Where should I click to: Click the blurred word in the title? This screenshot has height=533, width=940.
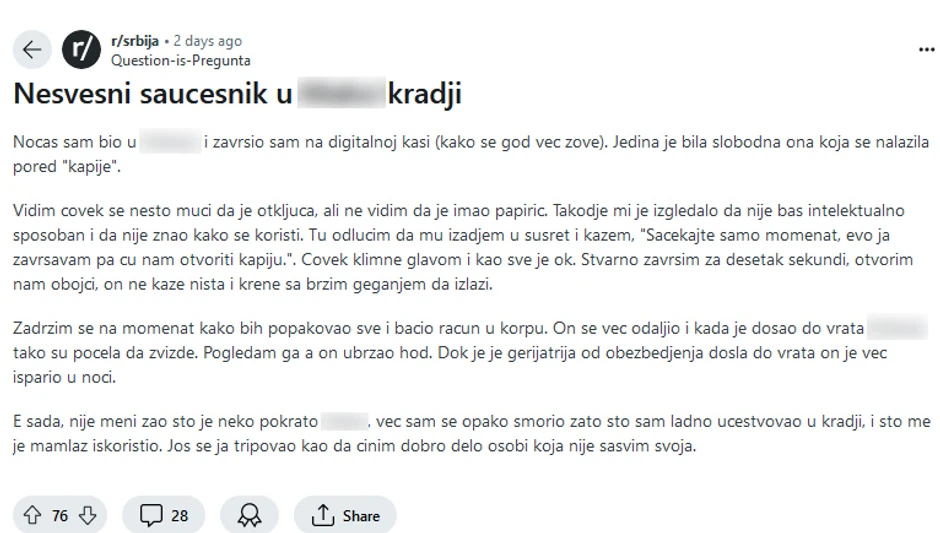341,95
